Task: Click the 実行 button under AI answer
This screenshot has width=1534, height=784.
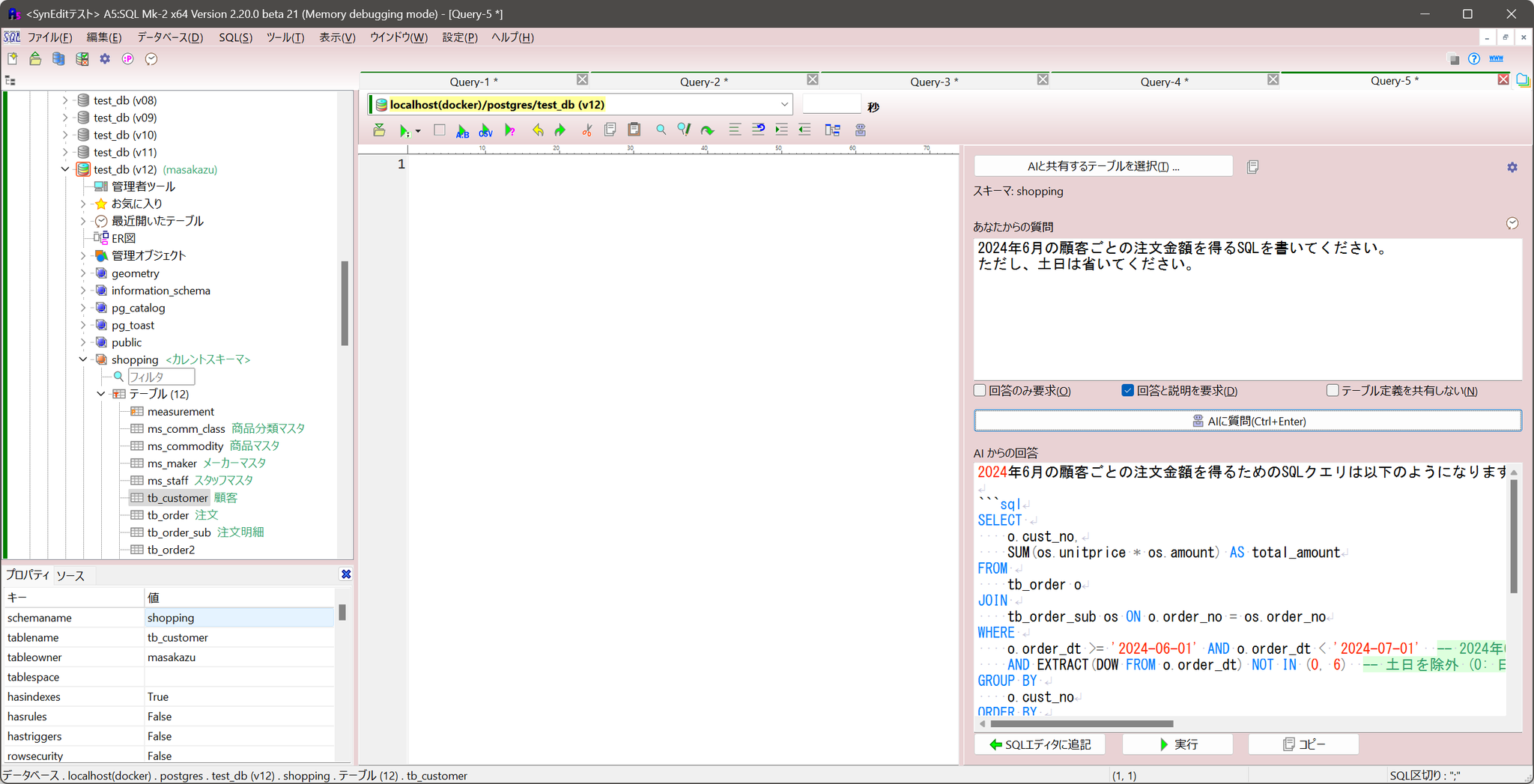Action: click(1178, 744)
